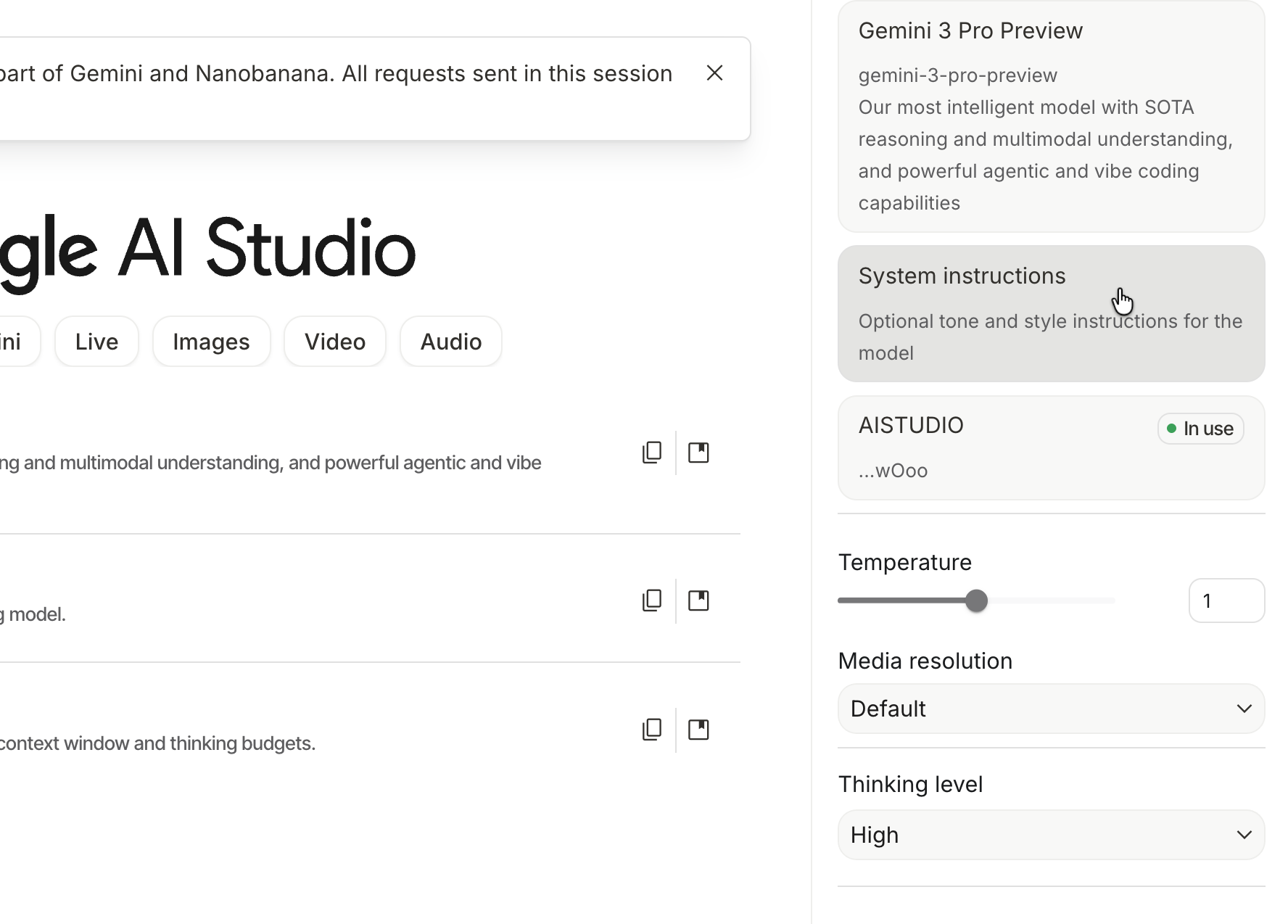Select the Video chip
This screenshot has width=1288, height=924.
335,342
